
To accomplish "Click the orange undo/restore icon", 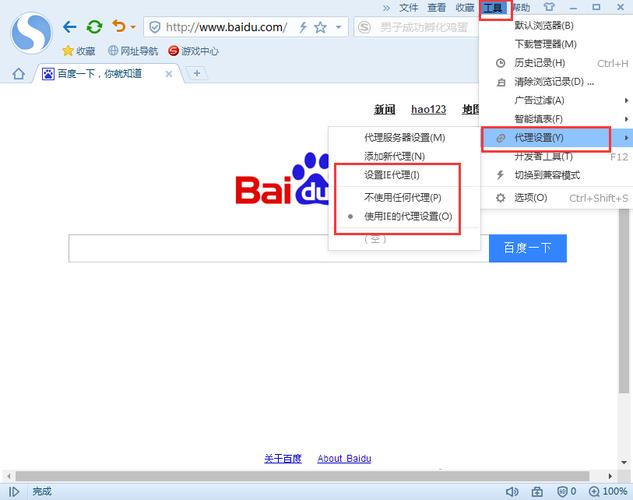I will pos(119,26).
